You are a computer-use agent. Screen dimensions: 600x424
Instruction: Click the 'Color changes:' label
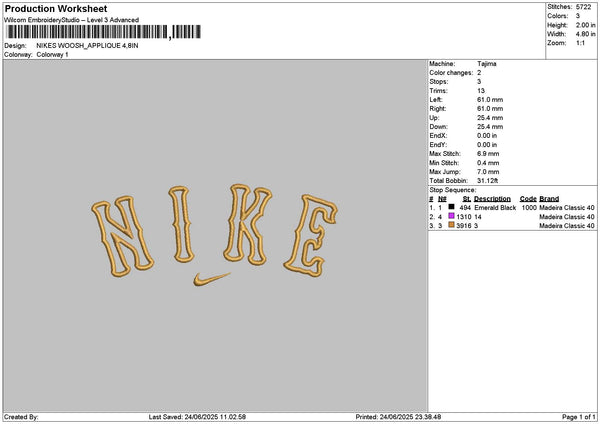point(451,73)
